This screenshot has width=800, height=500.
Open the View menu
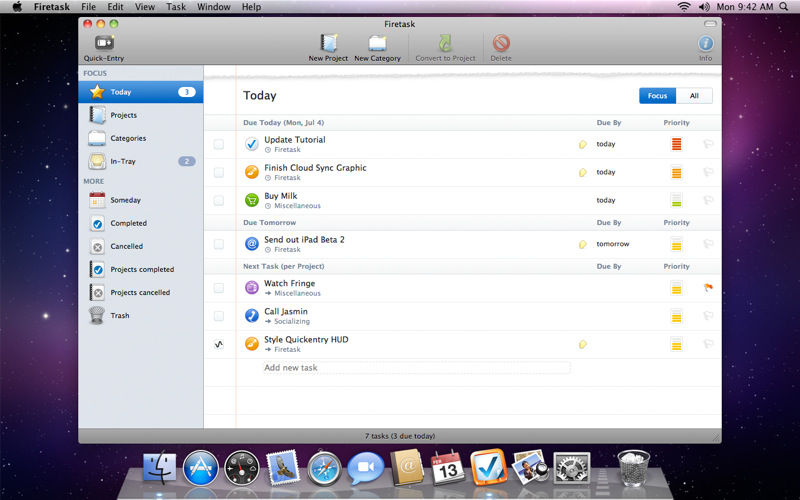point(144,7)
